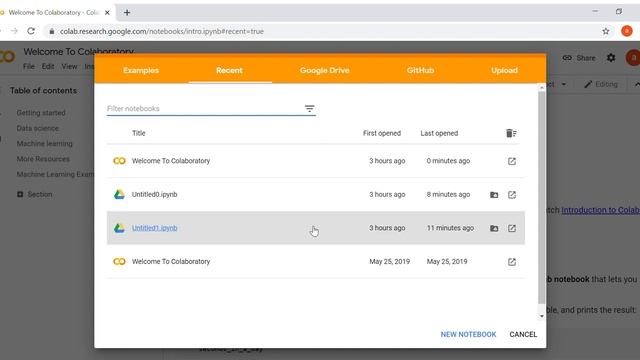Image resolution: width=640 pixels, height=360 pixels.
Task: Open Untitled1.ipynb in a new tab
Action: click(x=512, y=228)
